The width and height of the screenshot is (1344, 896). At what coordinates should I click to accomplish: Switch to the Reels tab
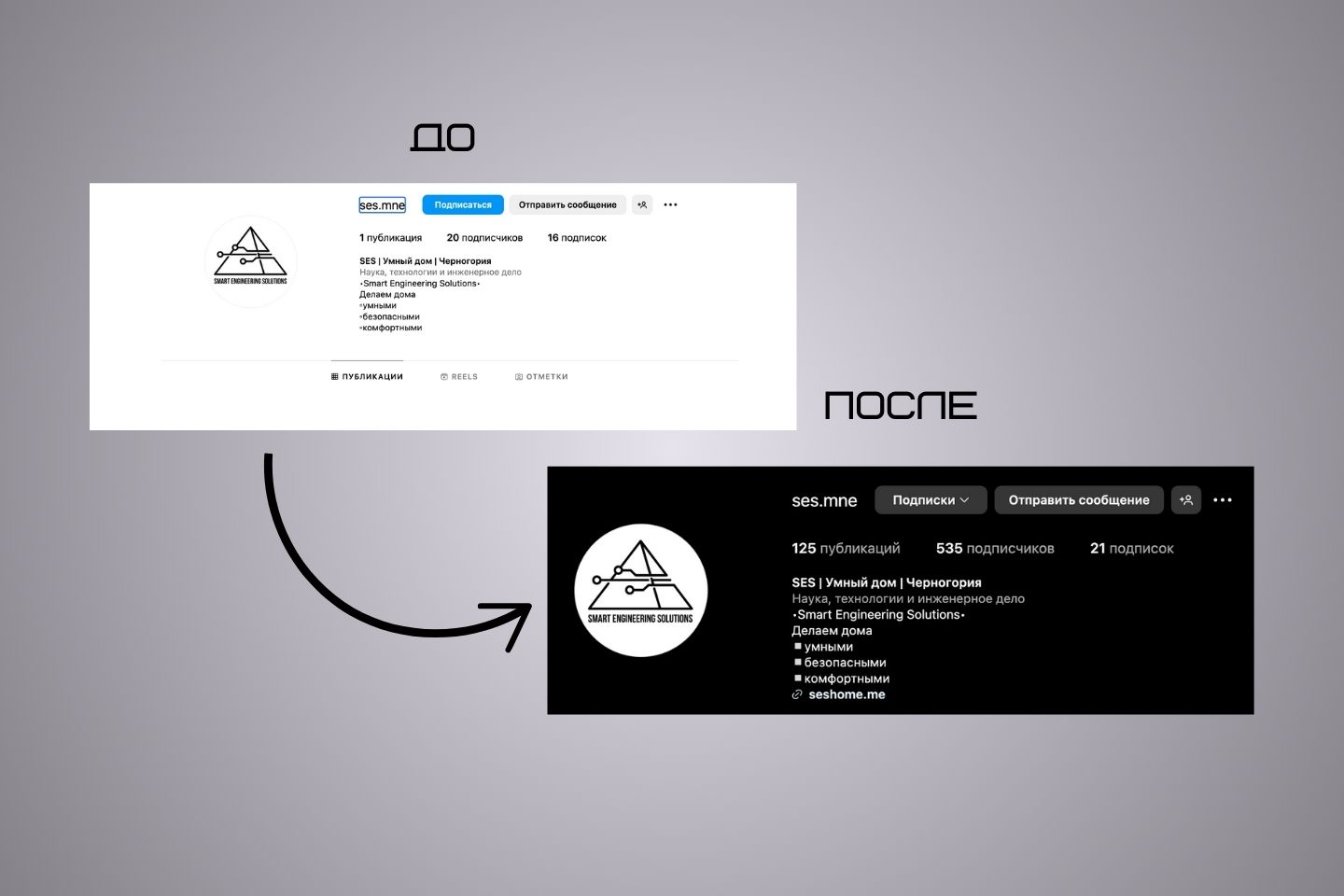click(459, 377)
